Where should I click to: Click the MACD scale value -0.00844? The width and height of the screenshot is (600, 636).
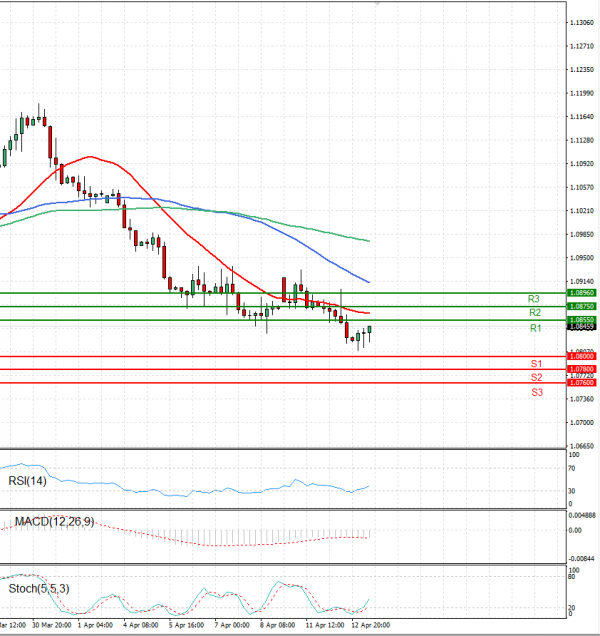(x=582, y=559)
